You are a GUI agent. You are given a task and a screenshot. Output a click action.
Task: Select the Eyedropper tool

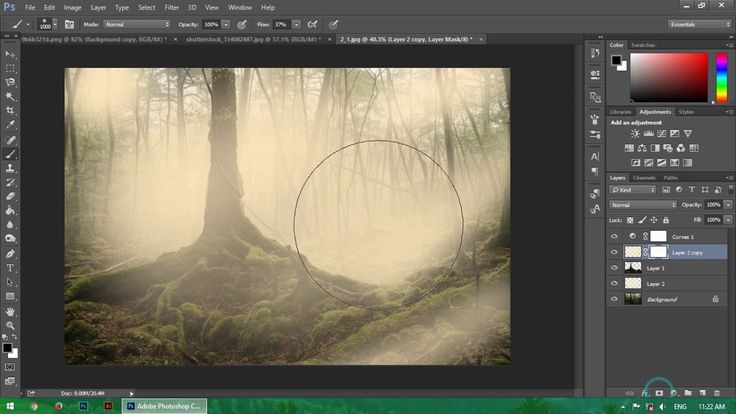pos(10,125)
